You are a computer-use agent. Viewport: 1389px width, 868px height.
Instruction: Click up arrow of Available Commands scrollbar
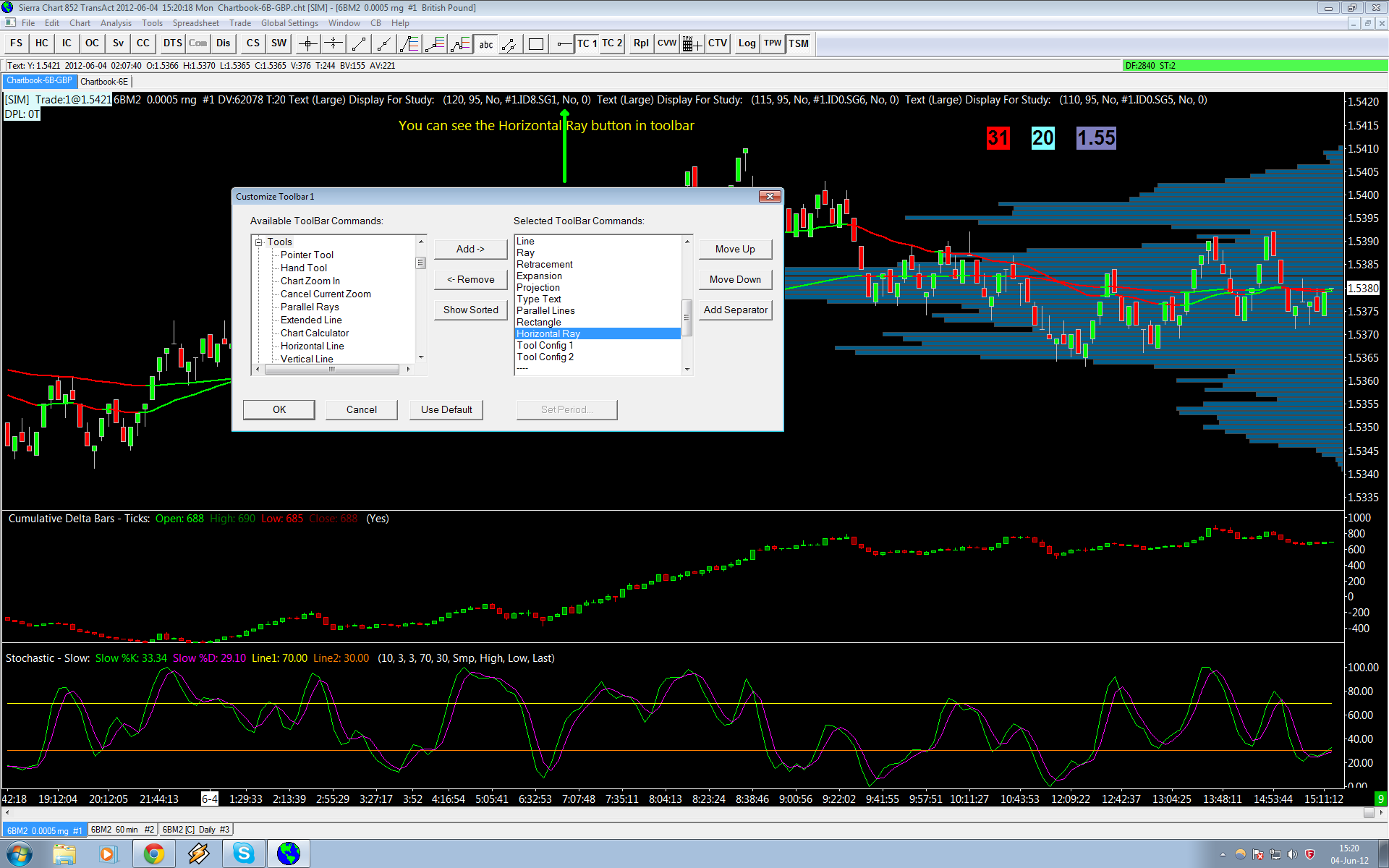pos(420,241)
